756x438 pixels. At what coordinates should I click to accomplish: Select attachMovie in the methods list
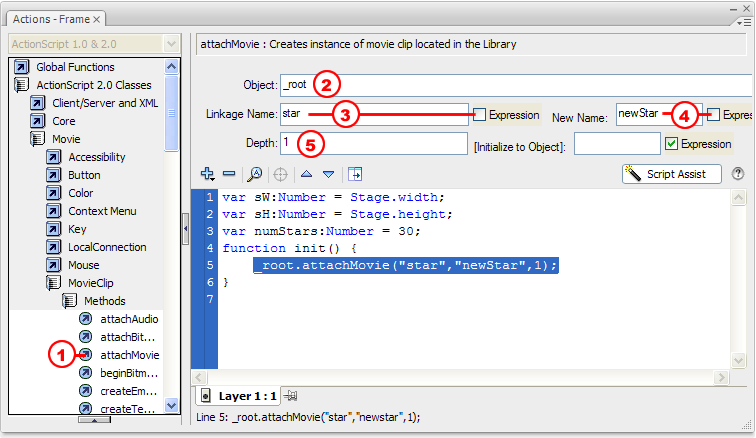129,355
